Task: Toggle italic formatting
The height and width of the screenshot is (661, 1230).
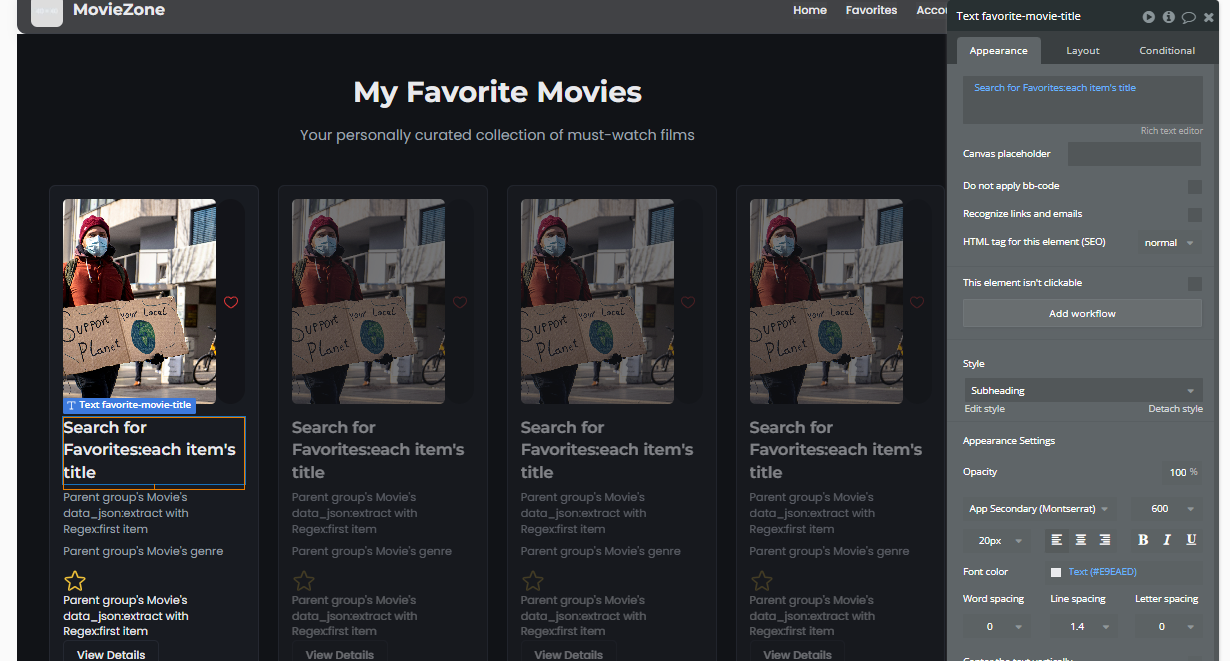Action: pyautogui.click(x=1167, y=539)
